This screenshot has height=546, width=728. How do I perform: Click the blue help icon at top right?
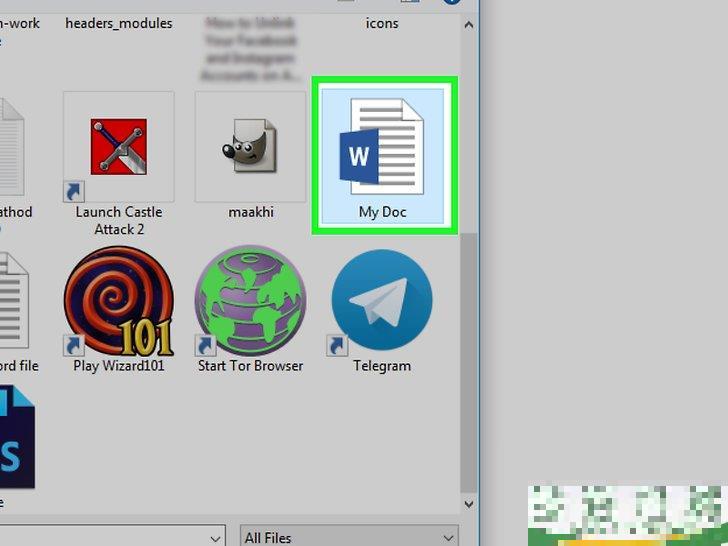pyautogui.click(x=451, y=3)
